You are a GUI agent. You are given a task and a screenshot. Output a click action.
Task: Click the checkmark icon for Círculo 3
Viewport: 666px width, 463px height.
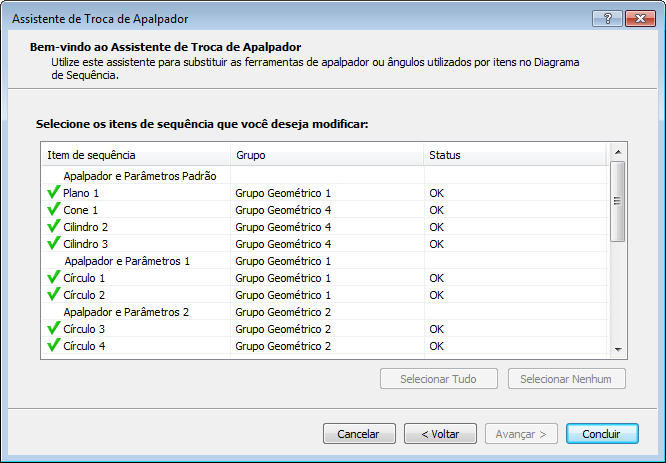point(54,328)
